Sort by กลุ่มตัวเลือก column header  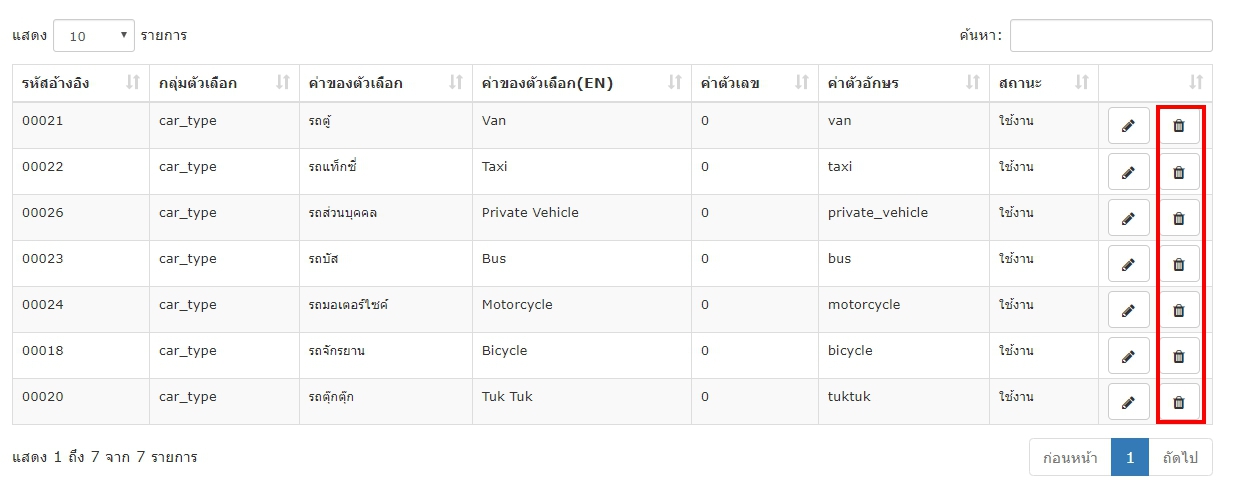[224, 83]
